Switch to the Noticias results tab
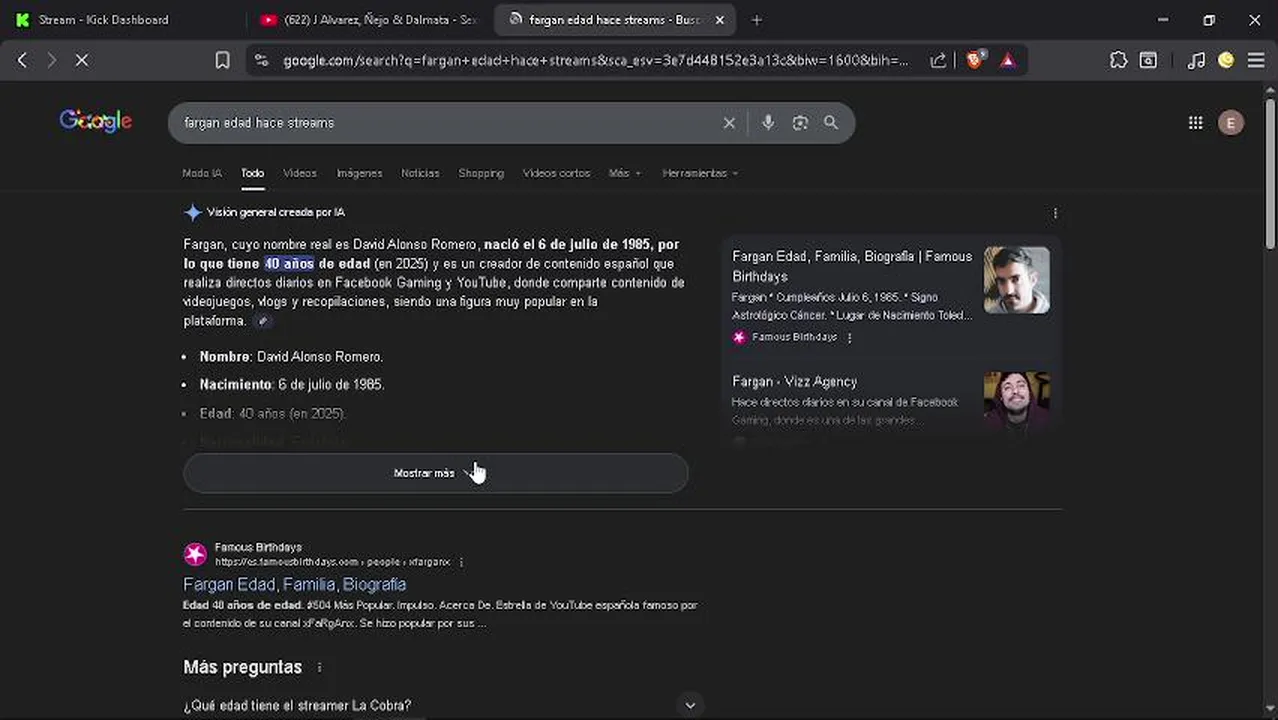 (x=420, y=173)
